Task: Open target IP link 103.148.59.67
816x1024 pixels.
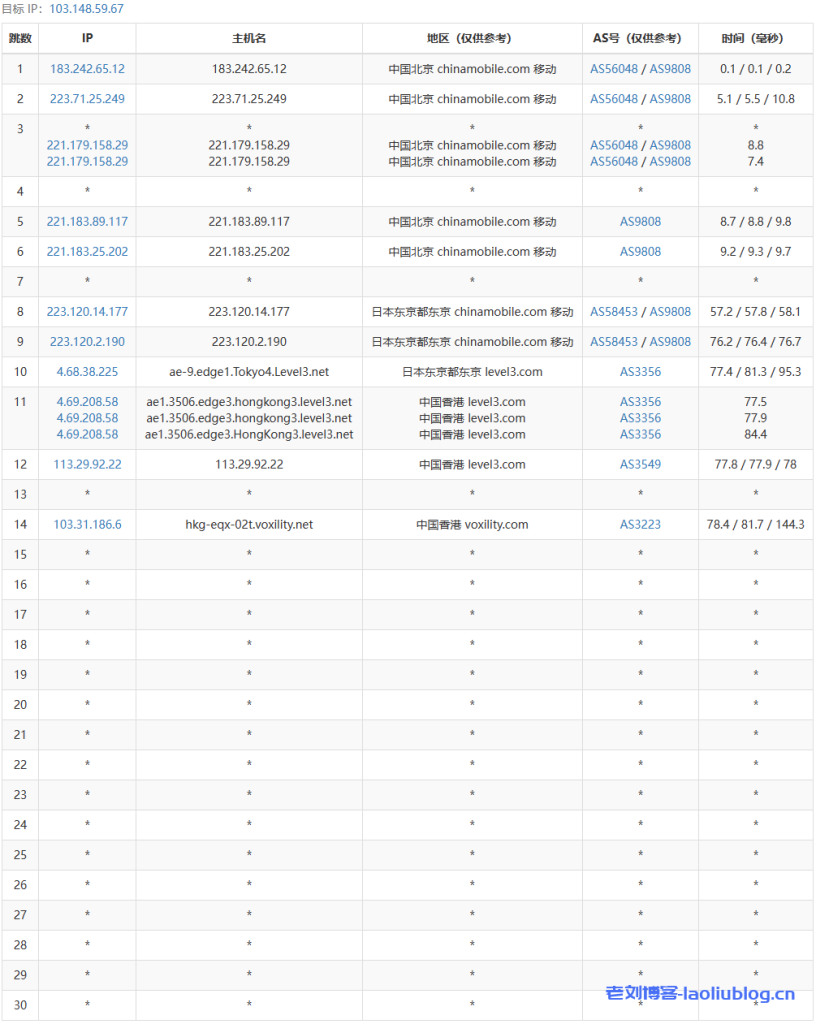Action: pos(86,9)
